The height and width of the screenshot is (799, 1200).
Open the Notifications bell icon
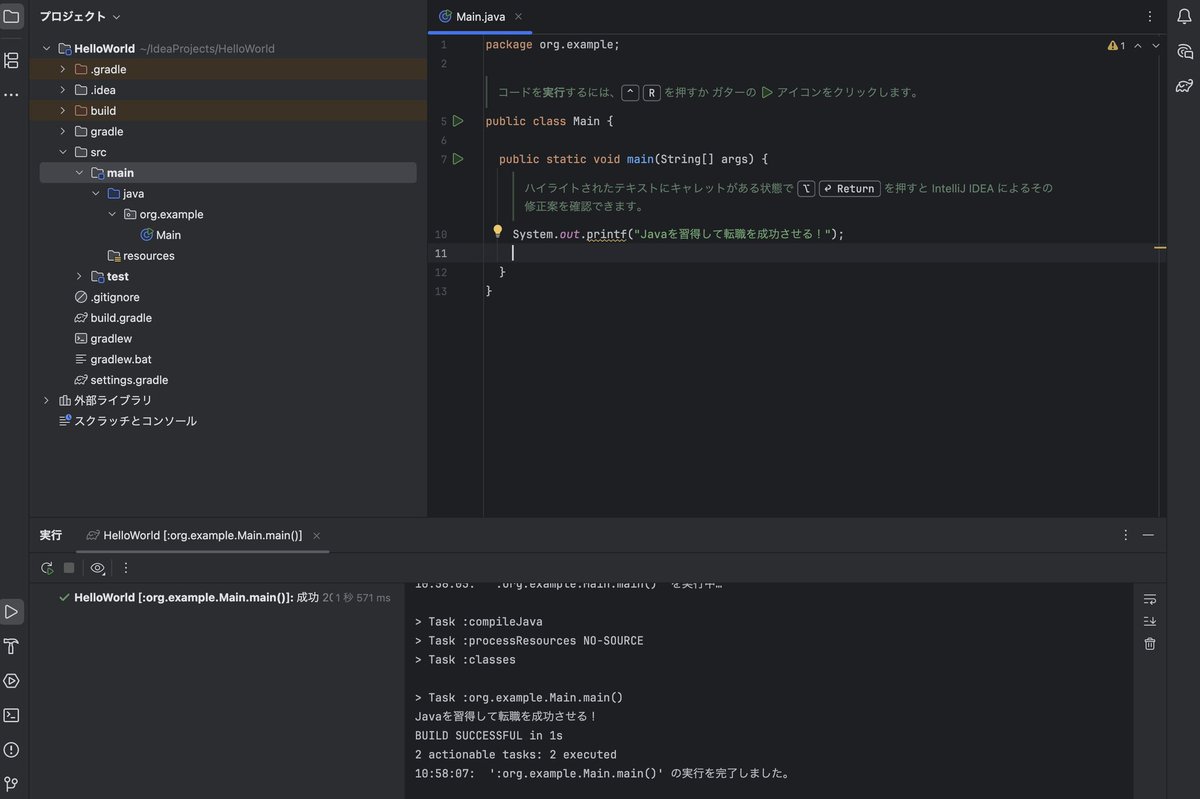coord(1184,16)
